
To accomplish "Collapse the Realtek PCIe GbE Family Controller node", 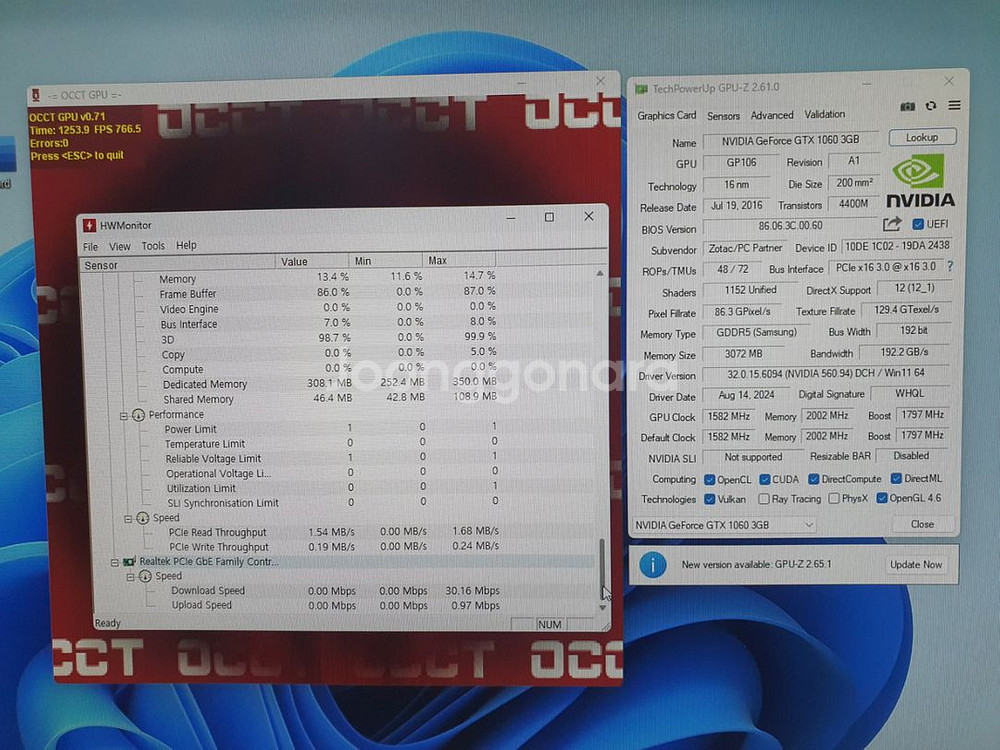I will tap(114, 562).
